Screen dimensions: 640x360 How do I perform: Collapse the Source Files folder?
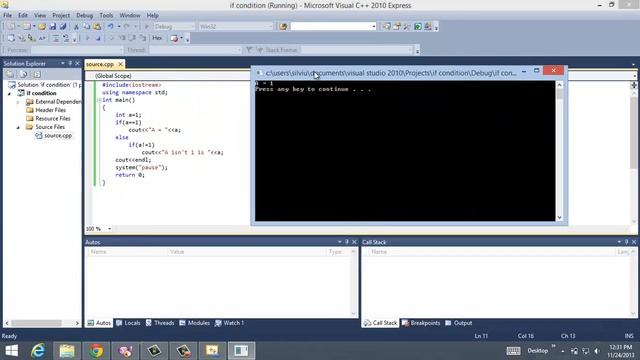18,127
